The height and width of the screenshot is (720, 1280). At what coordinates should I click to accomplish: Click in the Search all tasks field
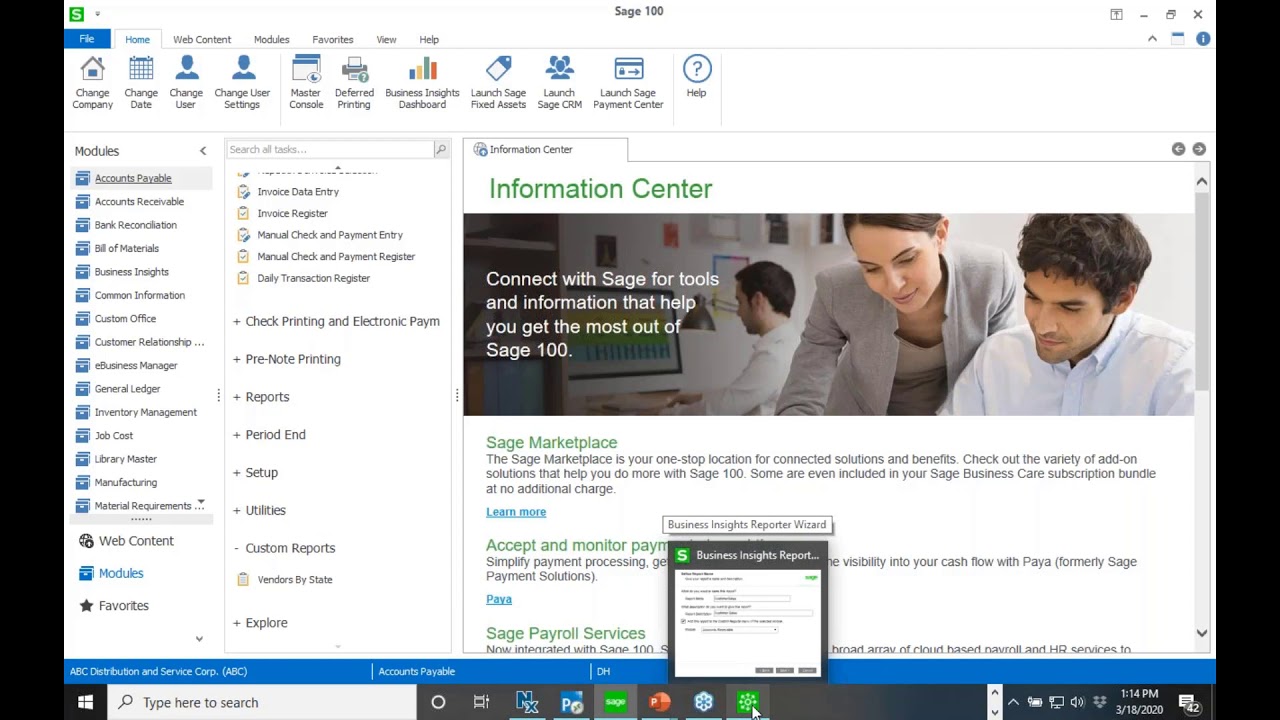coord(330,149)
